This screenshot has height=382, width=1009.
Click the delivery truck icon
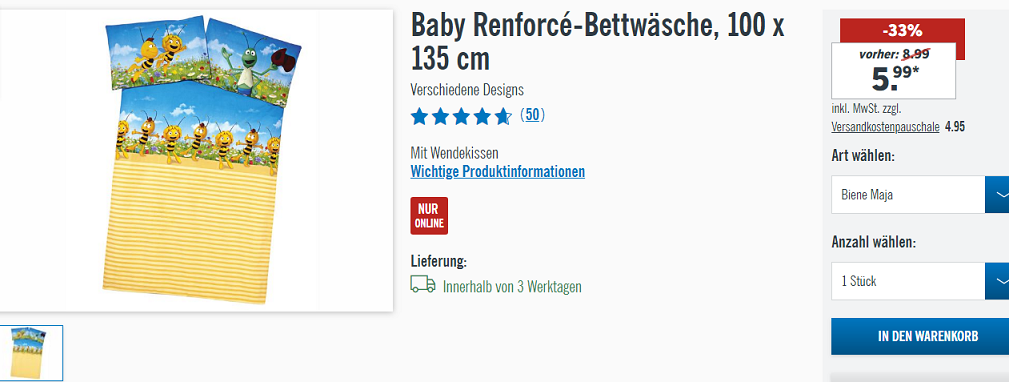click(423, 284)
